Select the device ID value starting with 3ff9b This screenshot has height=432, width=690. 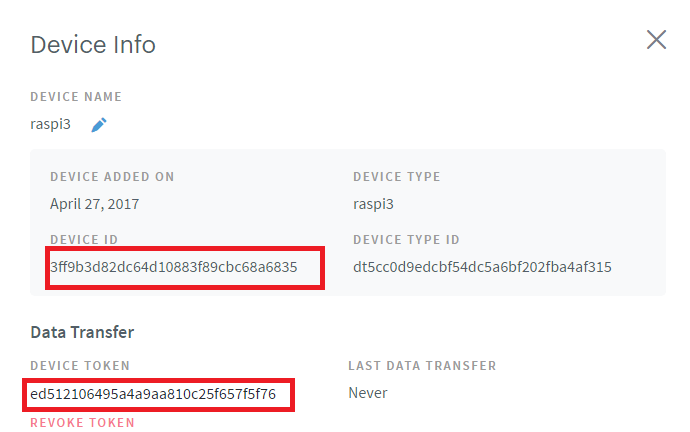[174, 267]
